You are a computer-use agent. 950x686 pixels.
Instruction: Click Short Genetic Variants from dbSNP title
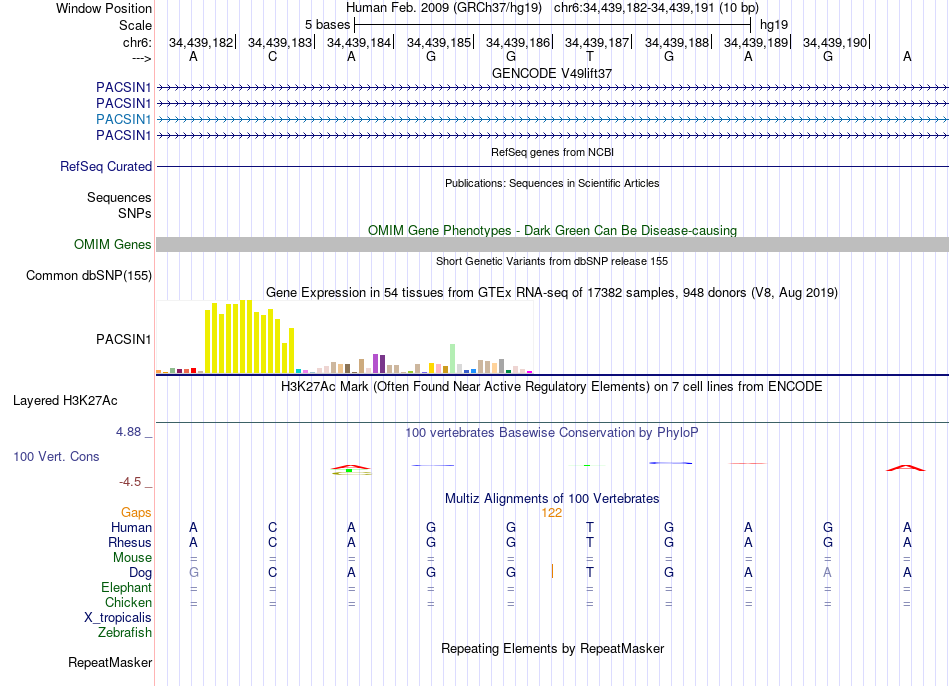coord(552,261)
